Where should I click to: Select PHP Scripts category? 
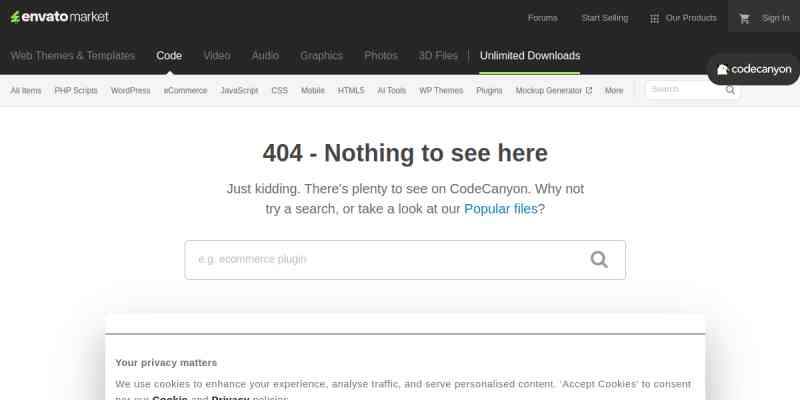(x=76, y=90)
